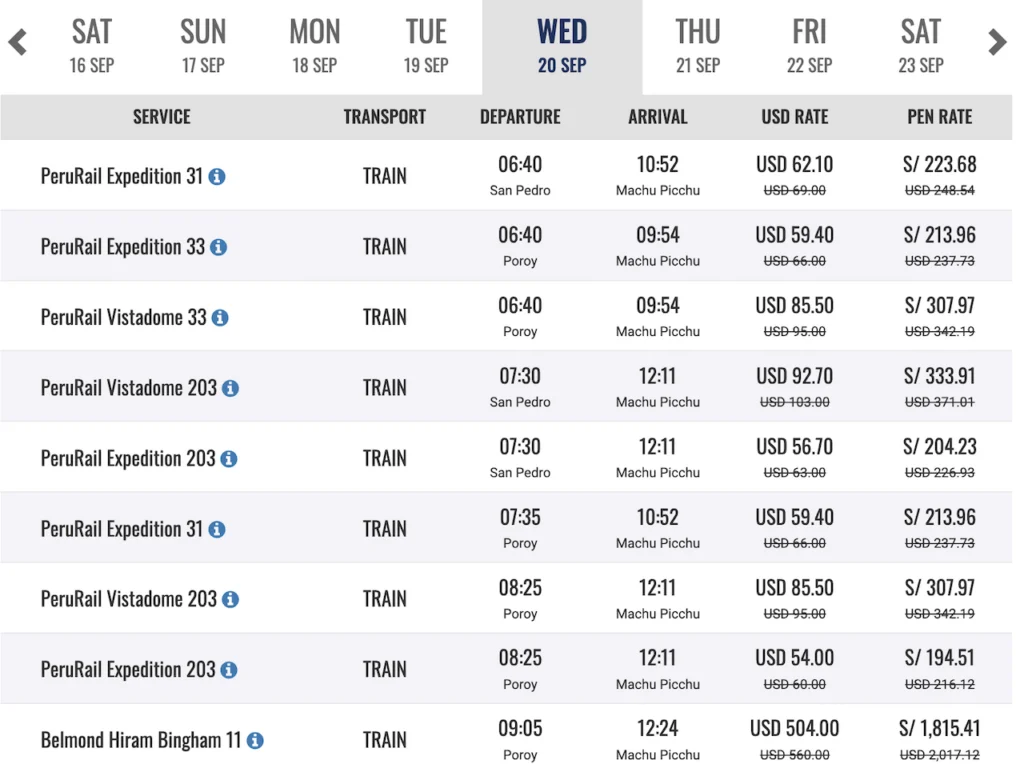The width and height of the screenshot is (1024, 780).
Task: Open info icon beside PeruRail Expedition 33
Action: pos(219,247)
